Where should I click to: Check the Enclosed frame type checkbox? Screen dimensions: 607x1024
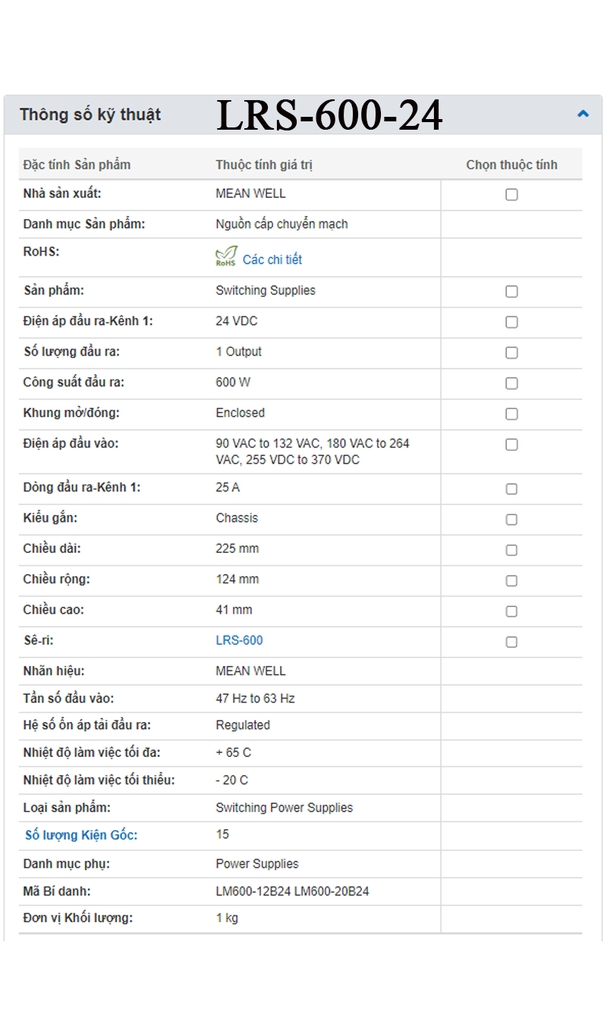click(511, 414)
